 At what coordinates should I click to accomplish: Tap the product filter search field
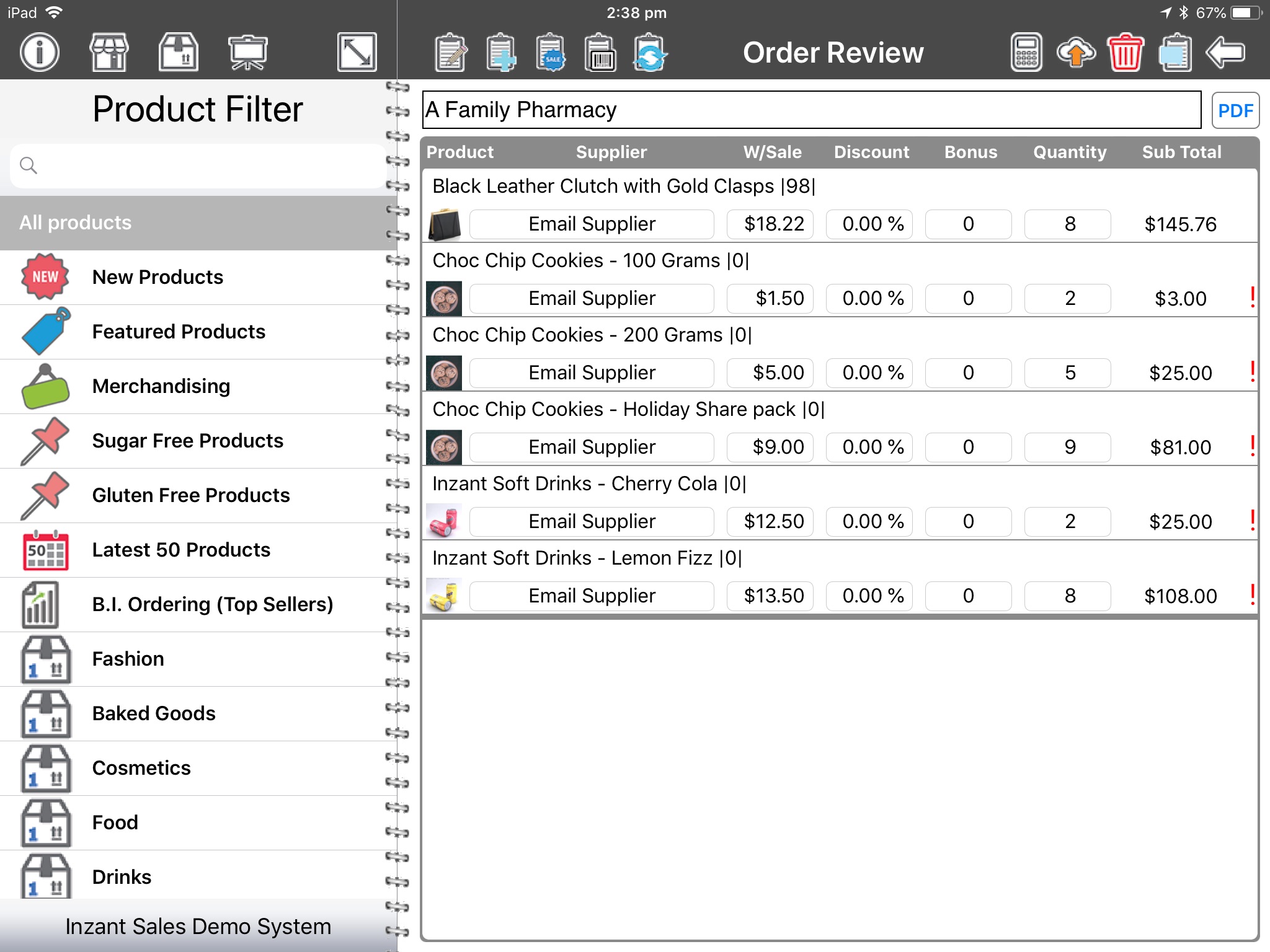click(x=198, y=166)
